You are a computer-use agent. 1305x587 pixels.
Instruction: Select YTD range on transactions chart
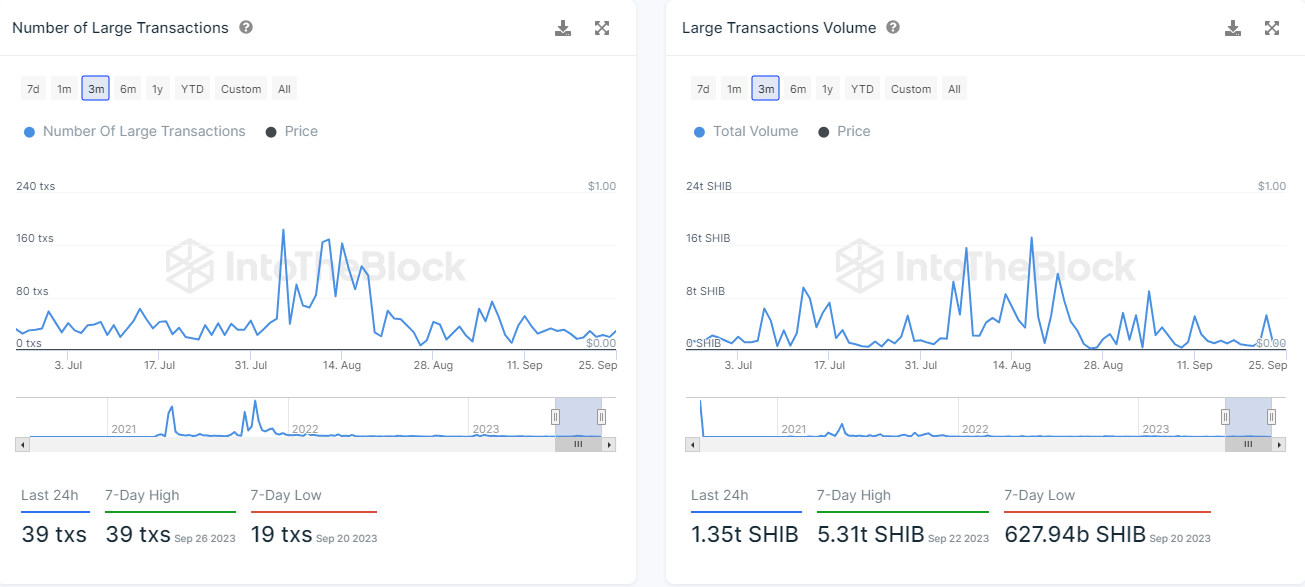192,89
